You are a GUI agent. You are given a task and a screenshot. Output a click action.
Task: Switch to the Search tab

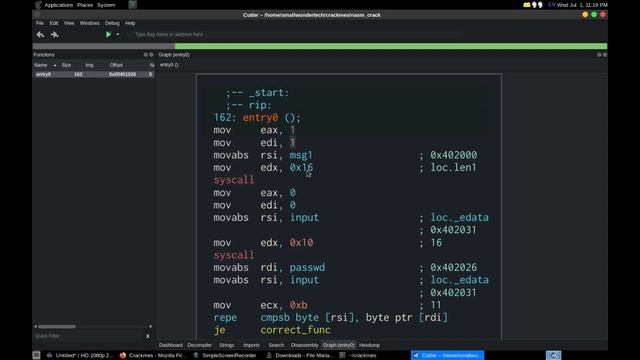276,345
